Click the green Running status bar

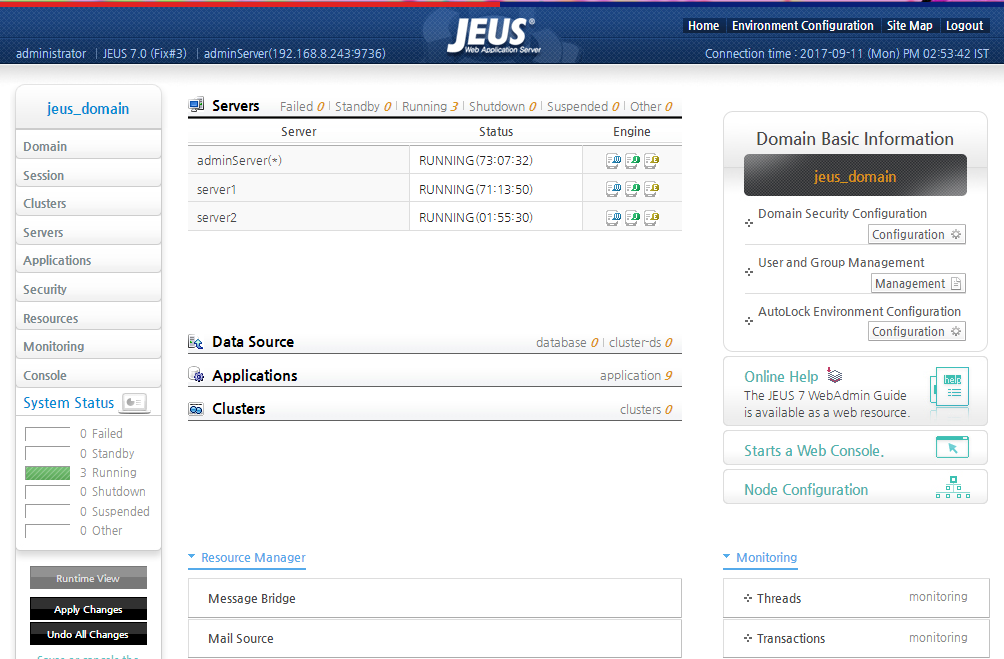tap(47, 473)
